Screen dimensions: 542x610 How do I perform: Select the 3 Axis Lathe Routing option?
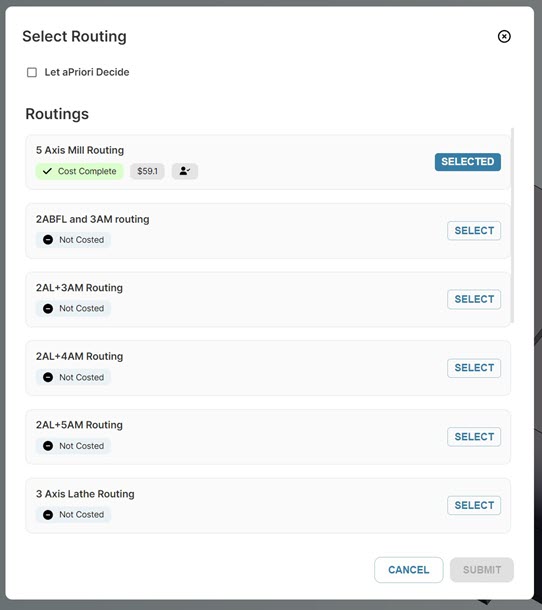(x=474, y=505)
